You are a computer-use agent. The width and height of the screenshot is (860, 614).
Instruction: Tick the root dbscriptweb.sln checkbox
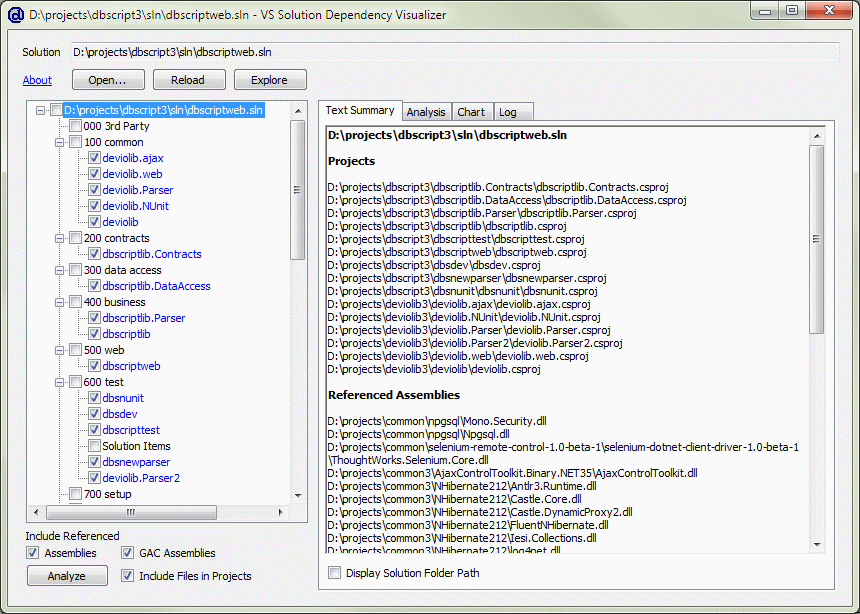tap(56, 110)
